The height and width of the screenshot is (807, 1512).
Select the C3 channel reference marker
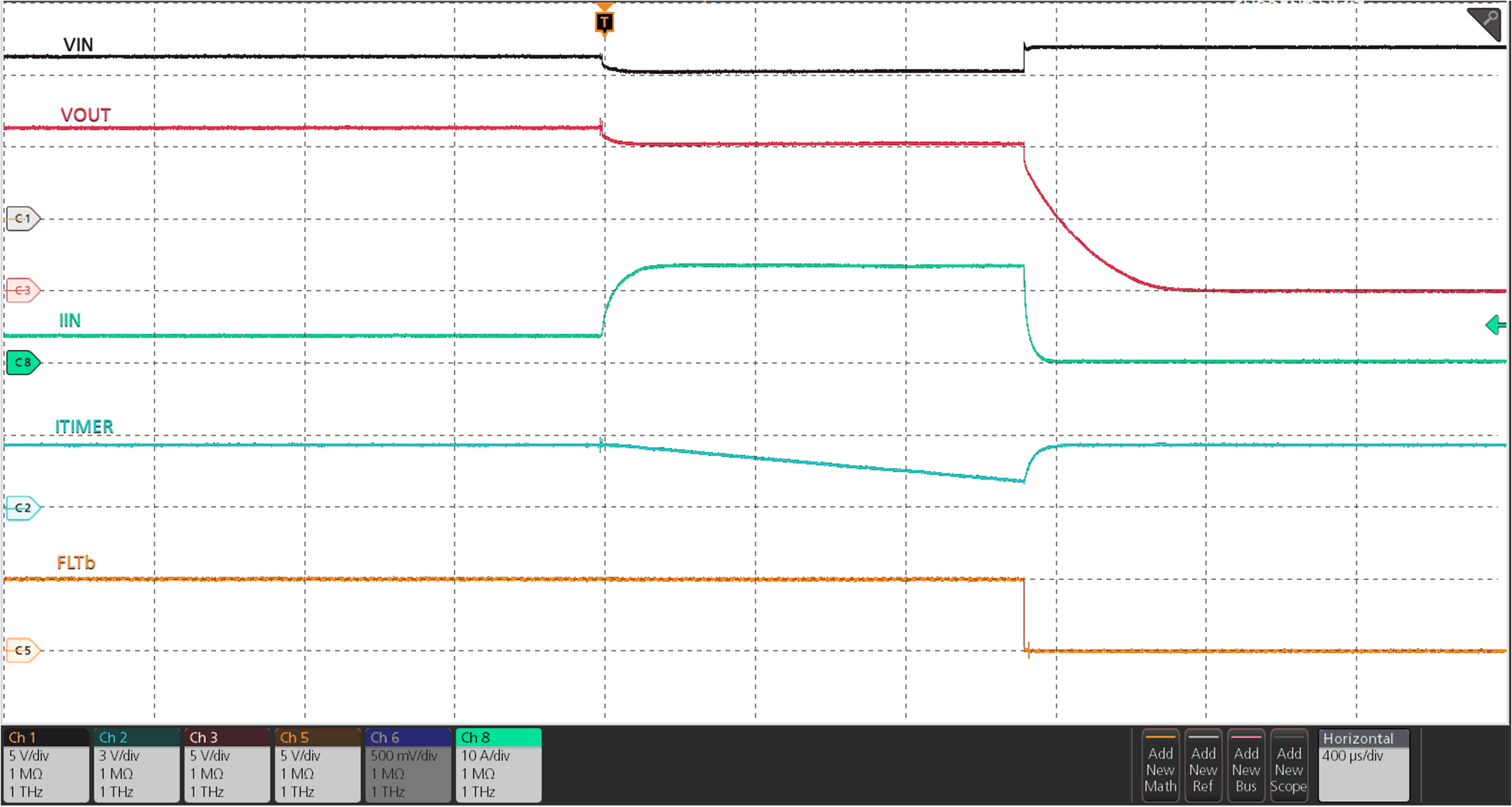[x=22, y=291]
